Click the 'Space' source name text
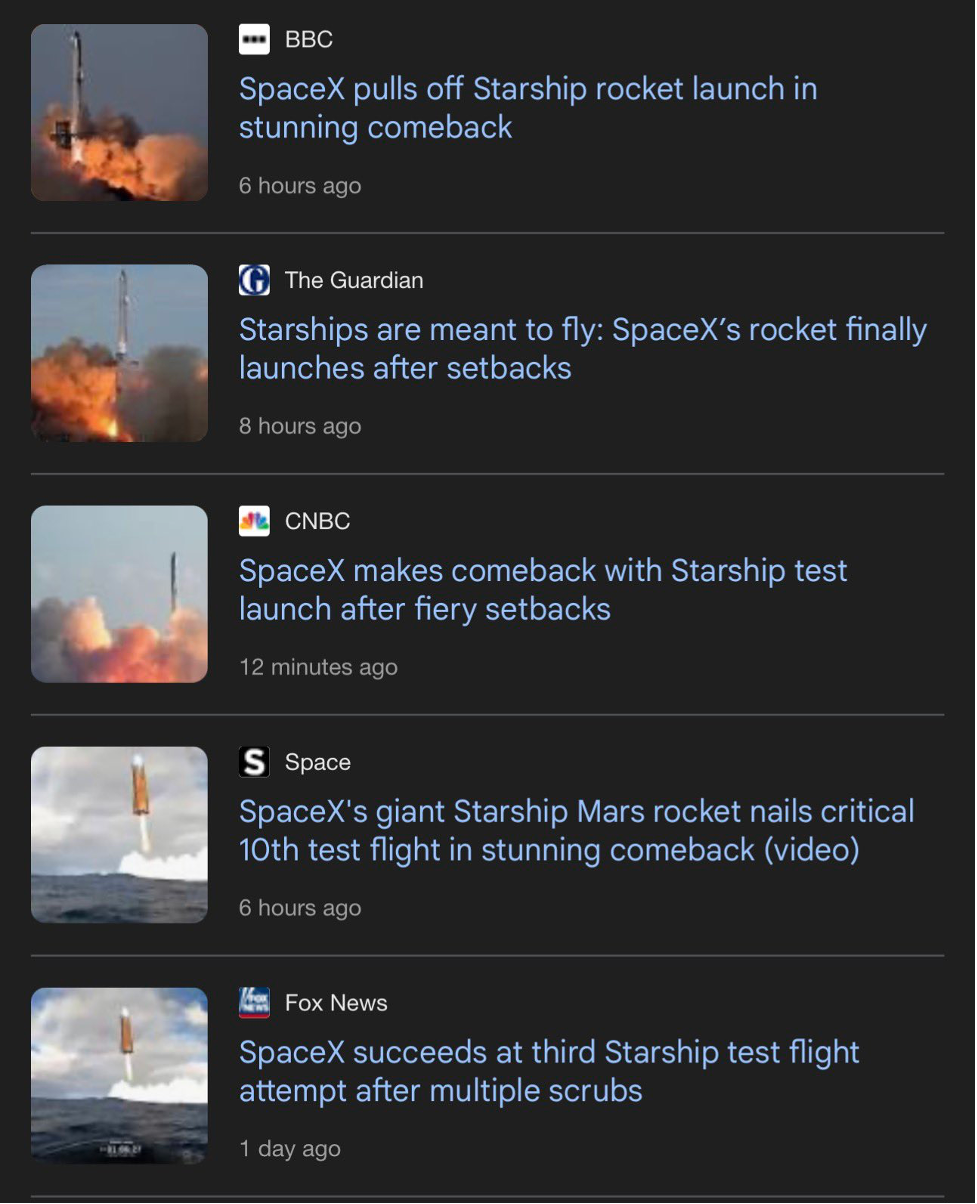Viewport: 977px width, 1204px height. click(317, 762)
